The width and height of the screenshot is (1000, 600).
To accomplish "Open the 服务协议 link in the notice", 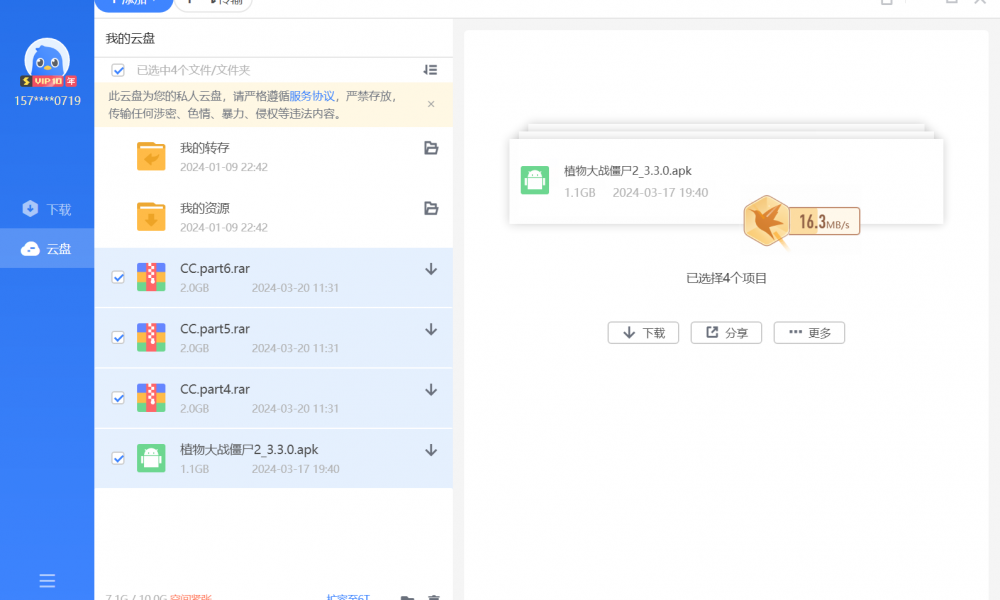I will coord(312,97).
